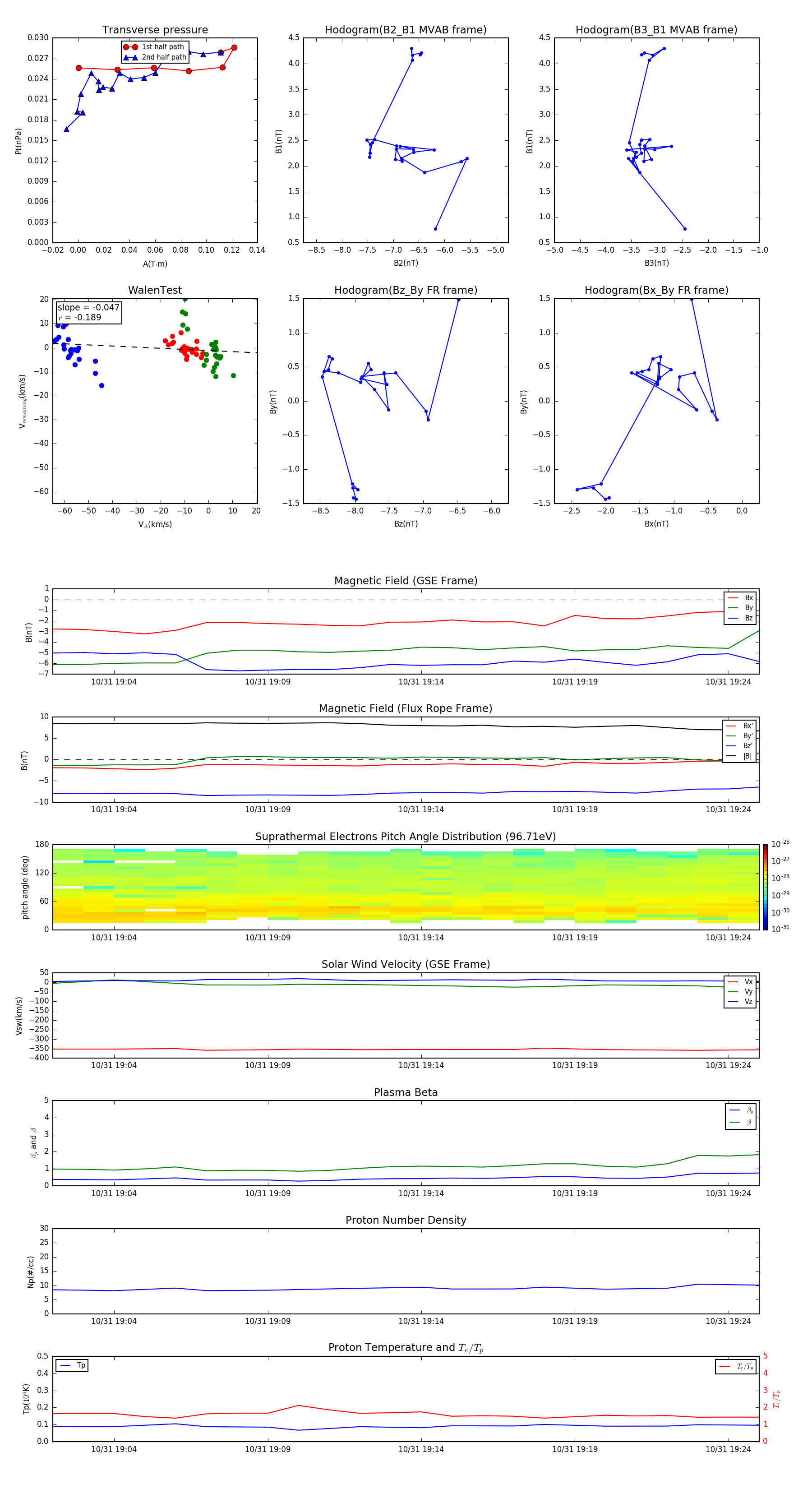Click the 'B2(nT)' axis label
Screen dimensions: 812x1489
[406, 263]
